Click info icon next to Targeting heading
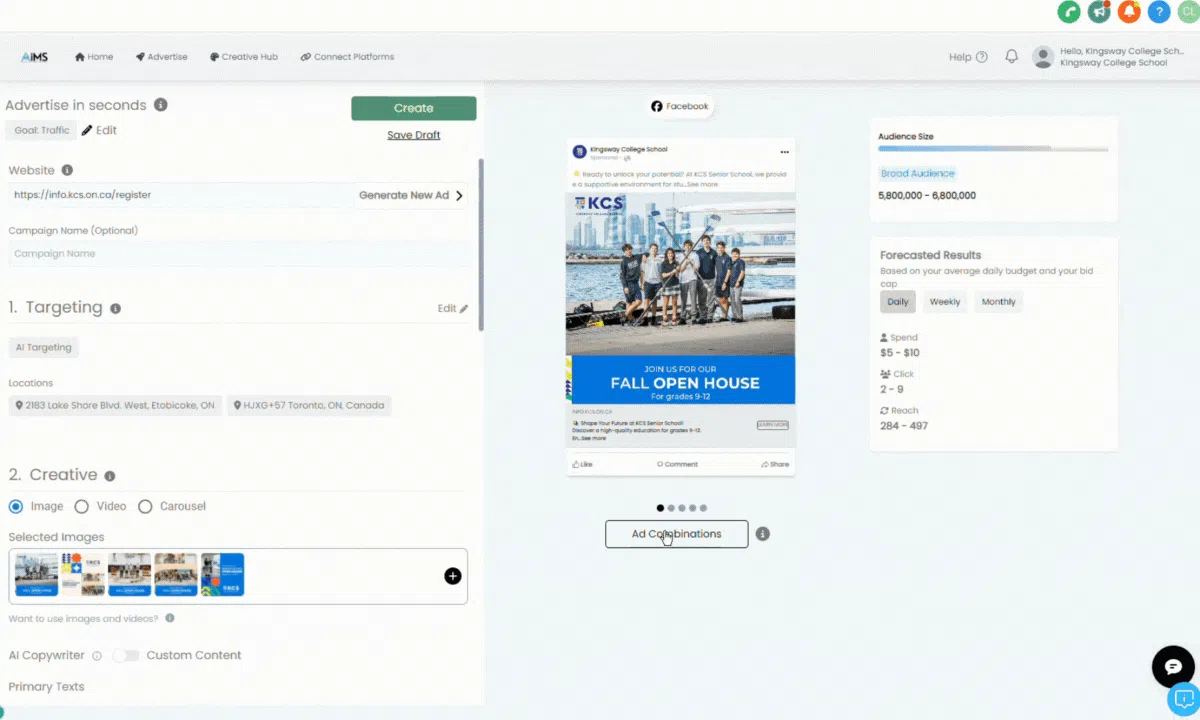 pos(115,308)
